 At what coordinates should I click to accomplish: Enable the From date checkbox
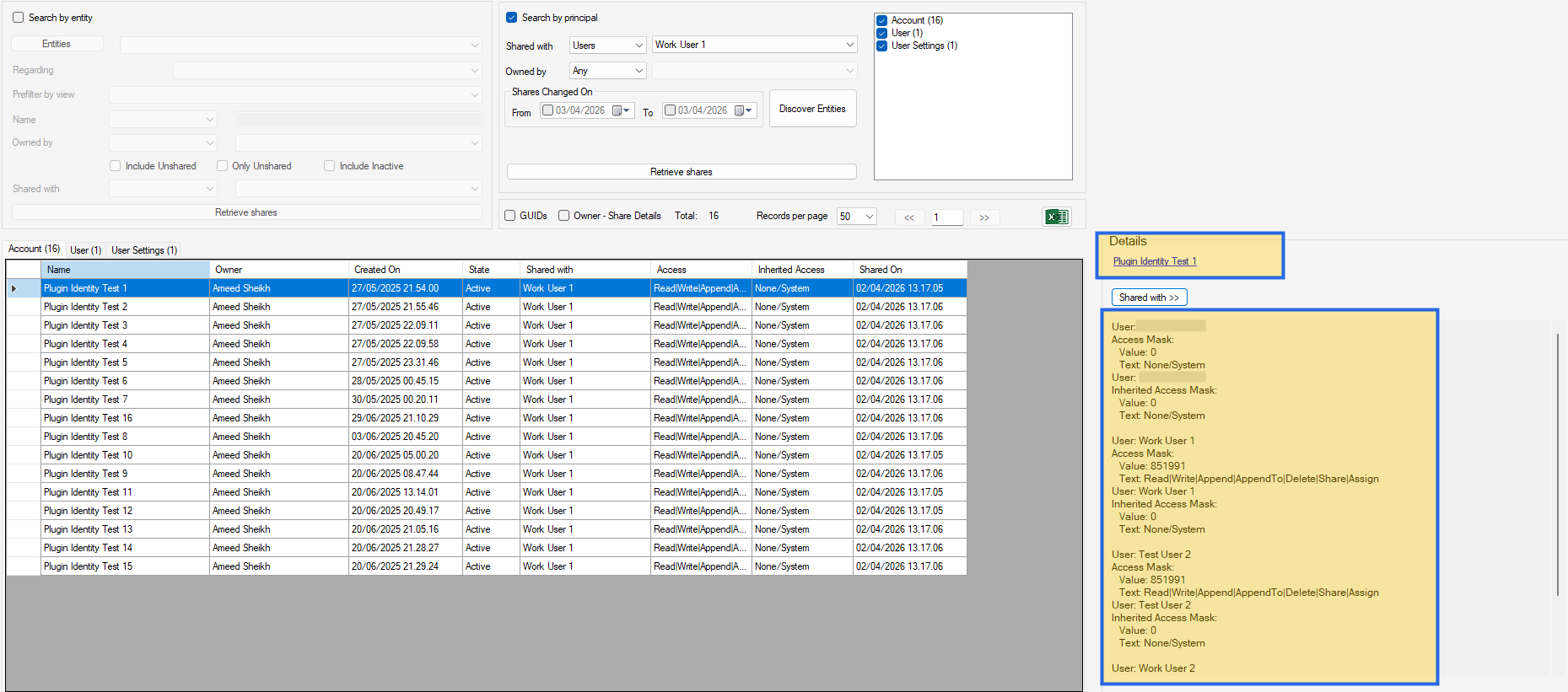[547, 110]
